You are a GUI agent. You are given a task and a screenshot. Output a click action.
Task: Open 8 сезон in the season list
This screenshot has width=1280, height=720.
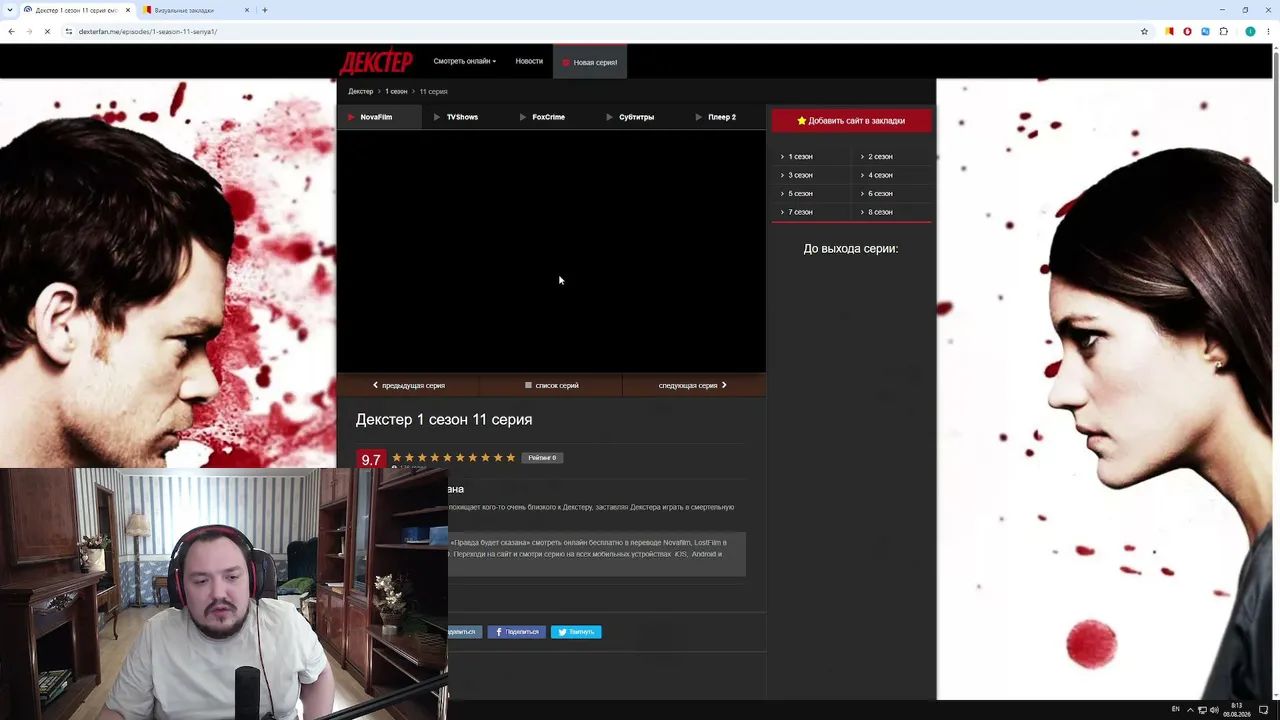coord(878,212)
